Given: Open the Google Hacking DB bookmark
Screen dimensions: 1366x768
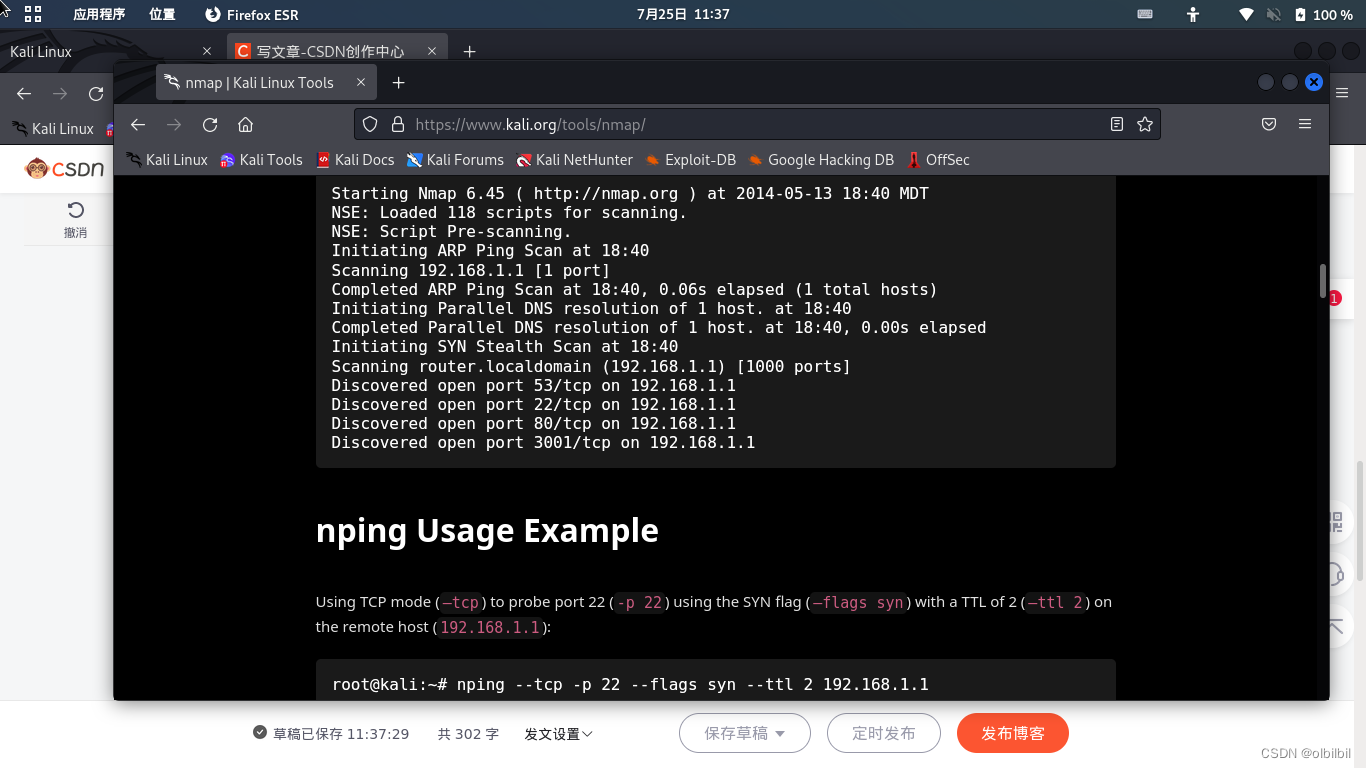Looking at the screenshot, I should [x=821, y=160].
